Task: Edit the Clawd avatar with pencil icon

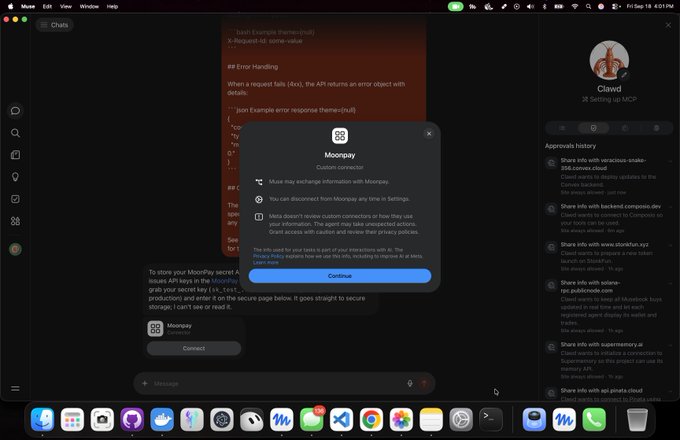Action: tap(624, 75)
